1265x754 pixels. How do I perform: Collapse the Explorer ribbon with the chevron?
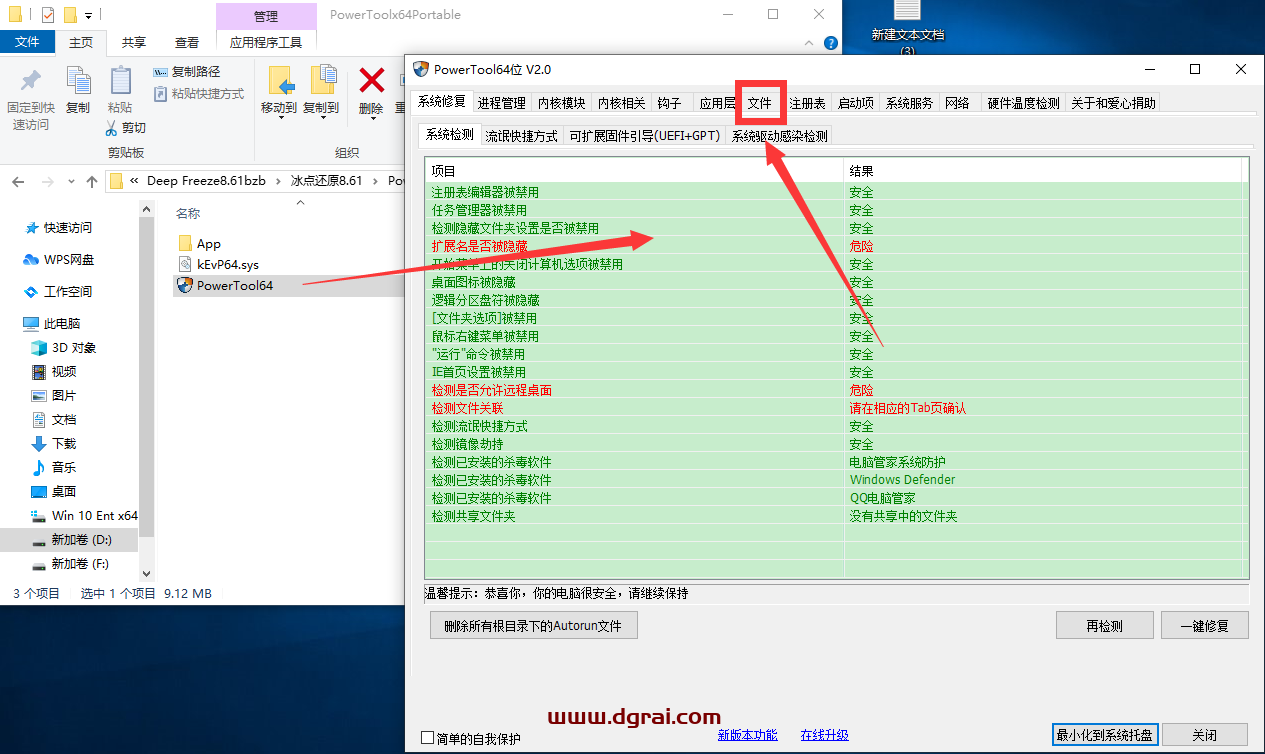coord(811,43)
